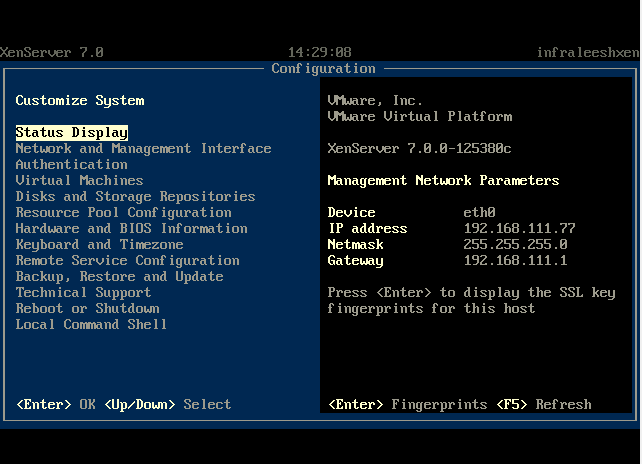This screenshot has height=464, width=642.
Task: Open the Authentication menu entry
Action: pos(72,165)
